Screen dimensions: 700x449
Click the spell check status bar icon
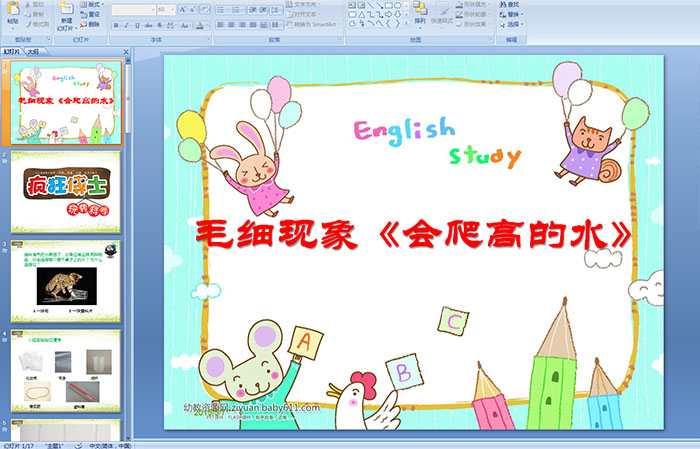pos(78,445)
